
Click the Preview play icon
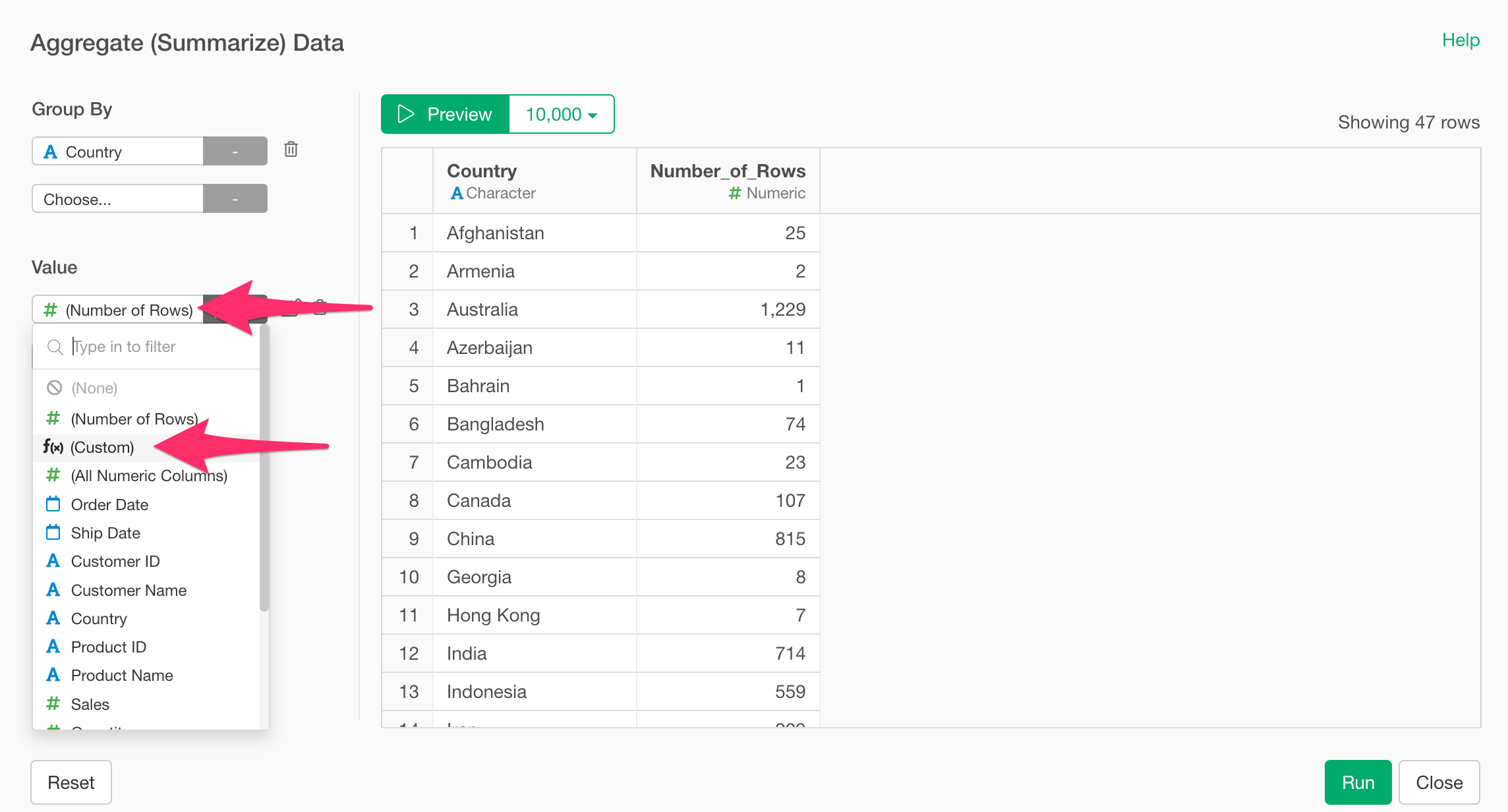tap(406, 114)
